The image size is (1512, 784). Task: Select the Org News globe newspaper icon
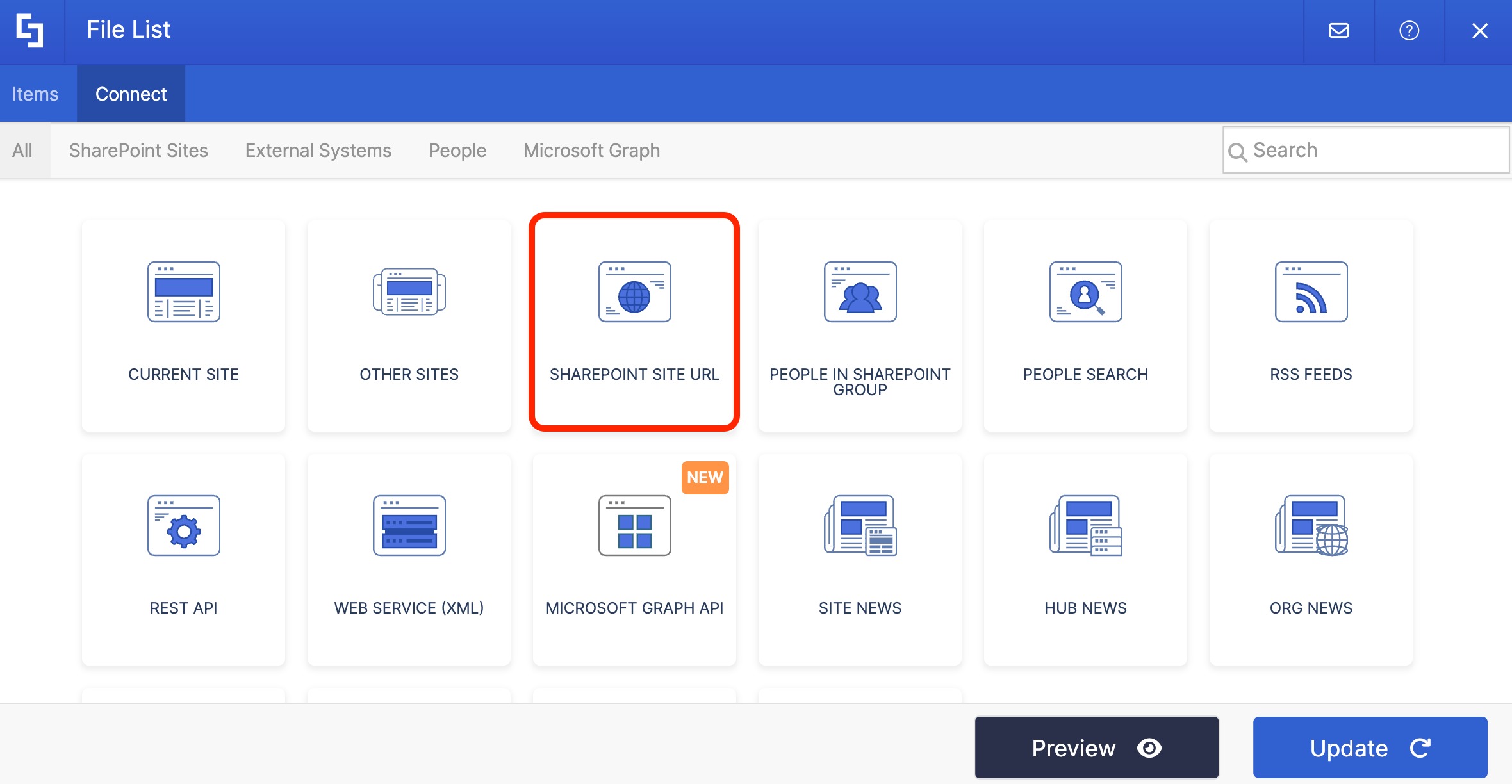point(1311,526)
